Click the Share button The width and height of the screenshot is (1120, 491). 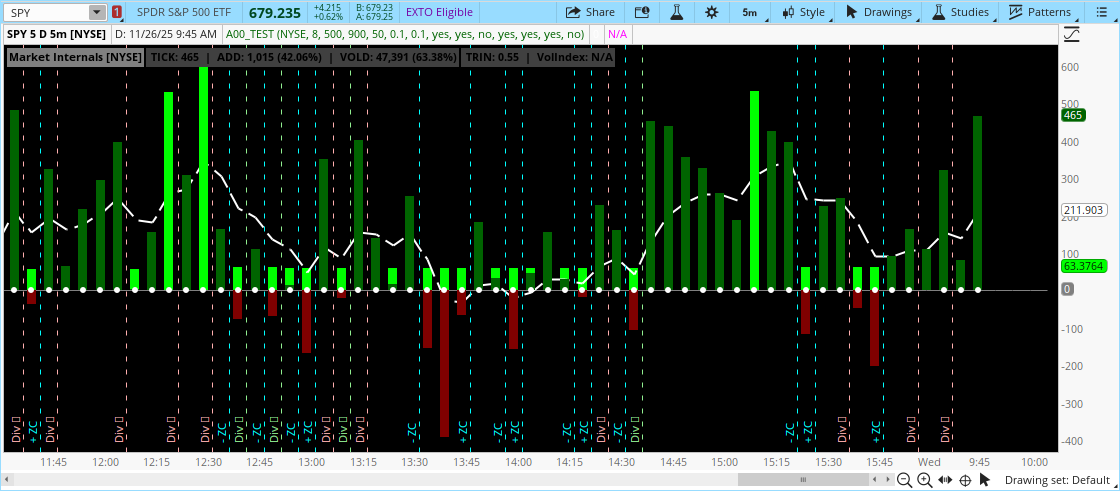coord(590,12)
